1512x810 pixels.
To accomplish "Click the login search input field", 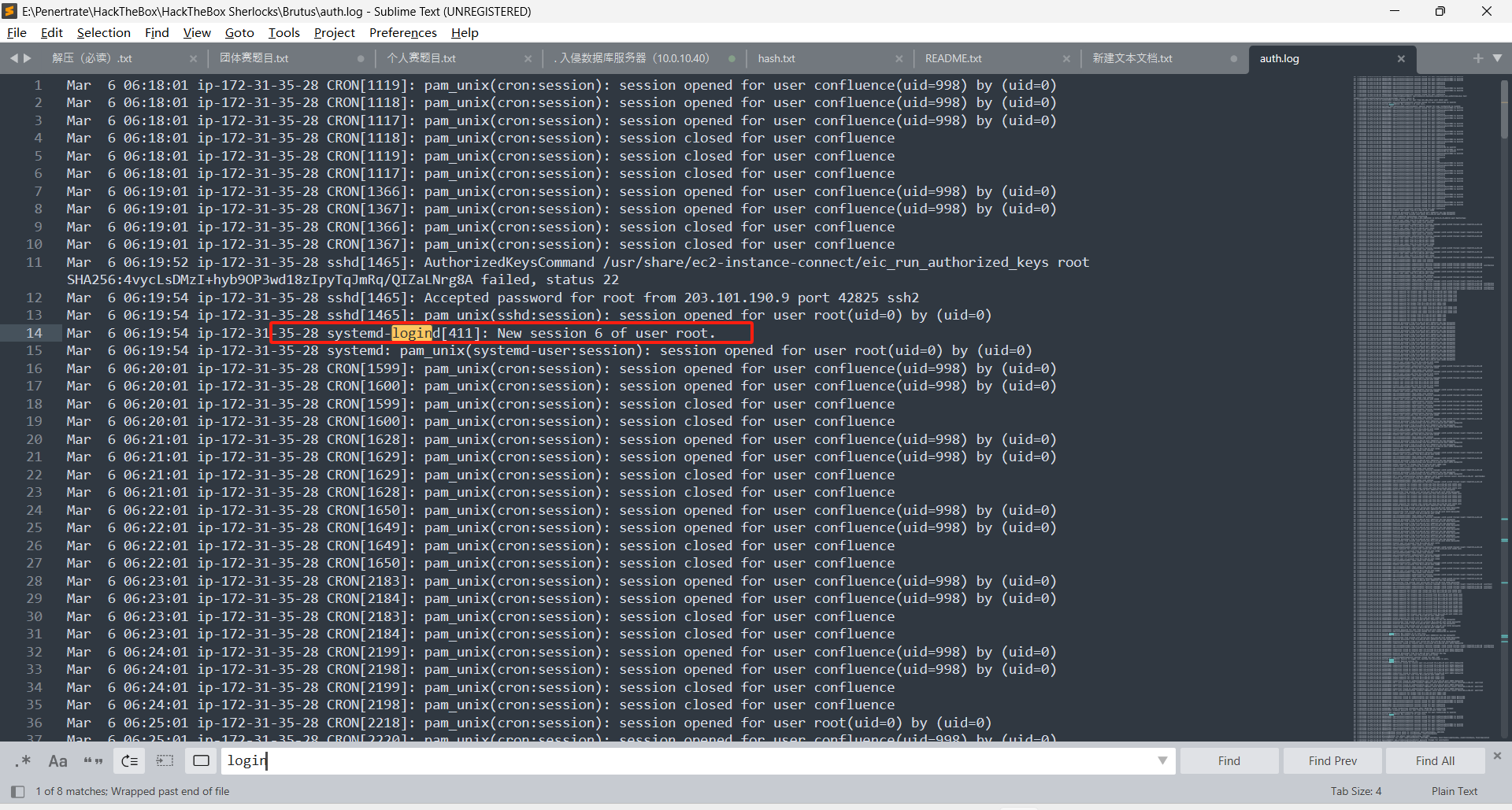I will (685, 760).
